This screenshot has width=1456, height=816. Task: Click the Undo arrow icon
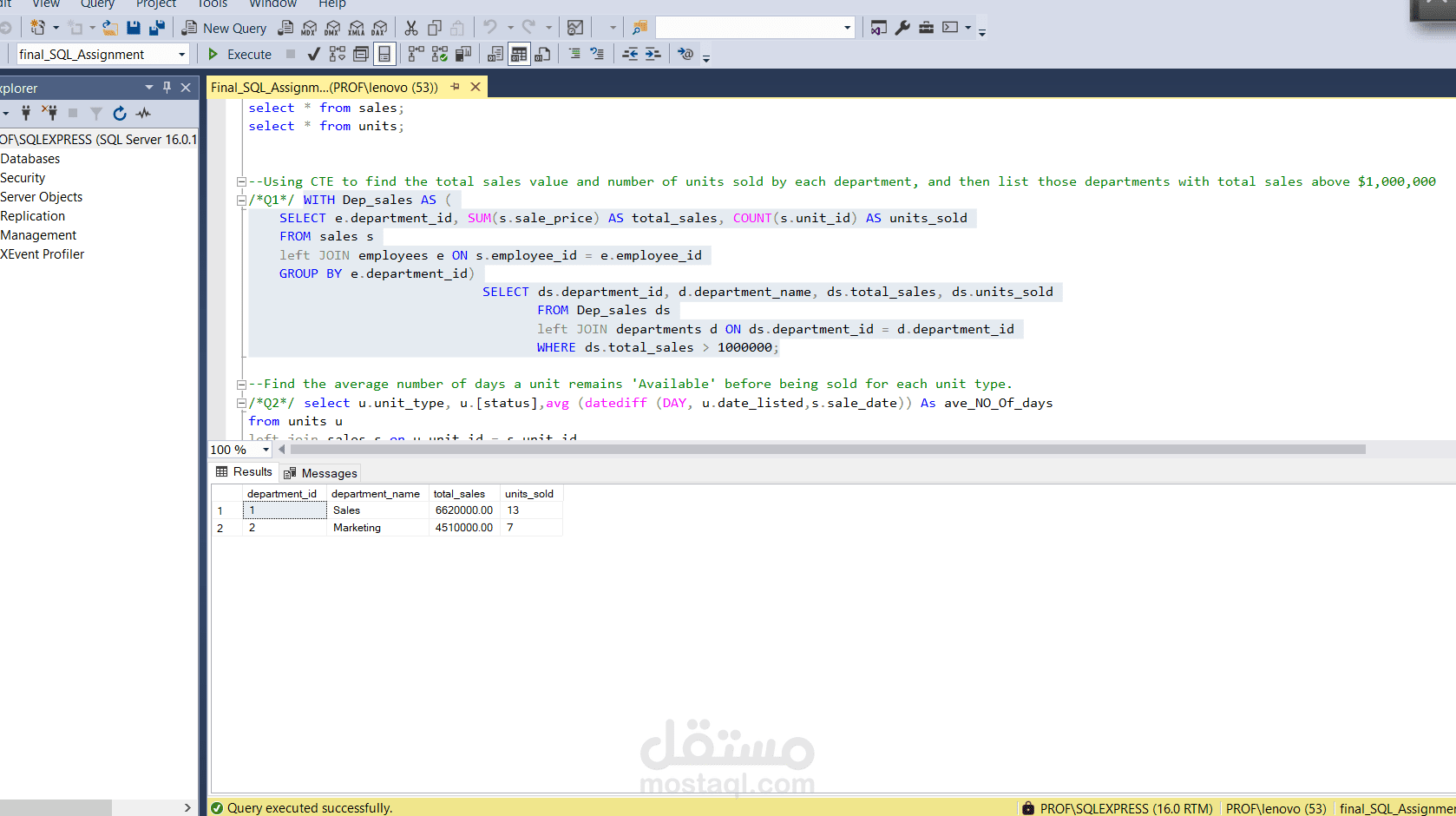click(490, 28)
